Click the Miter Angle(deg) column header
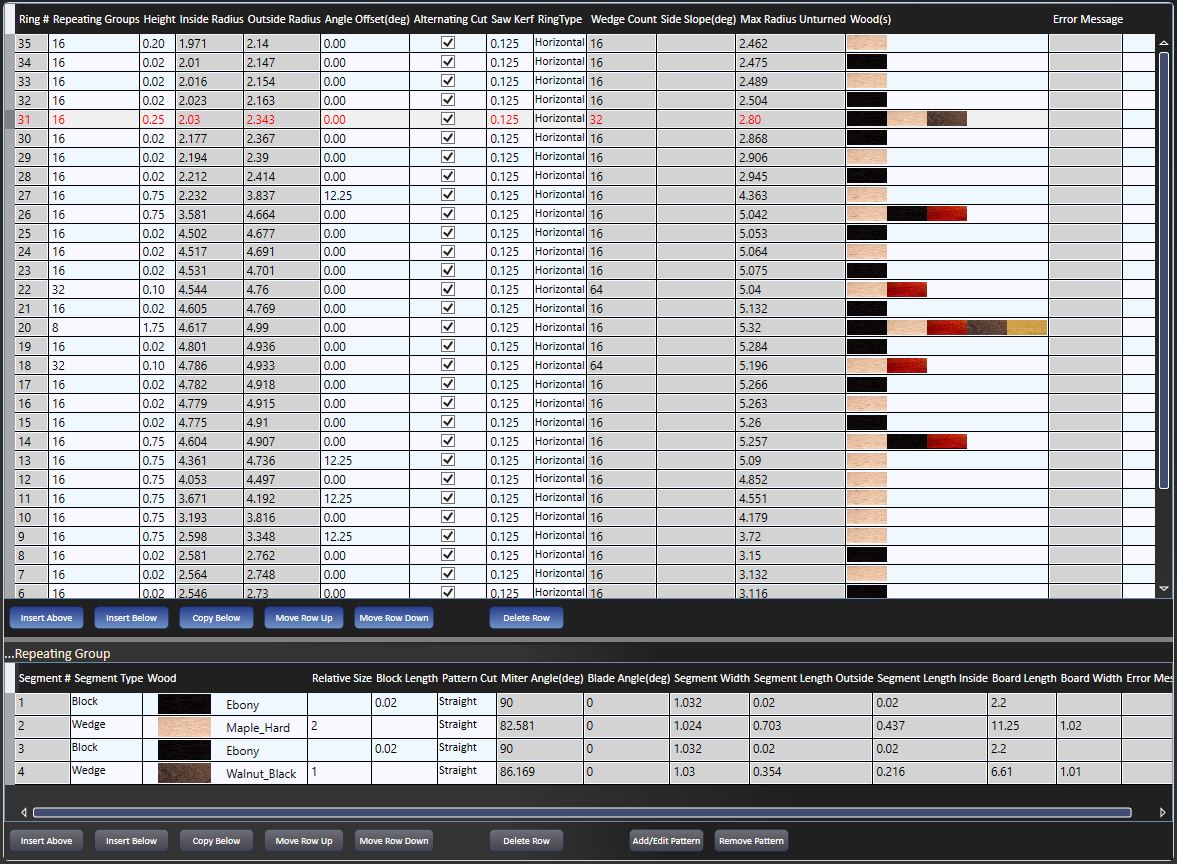This screenshot has height=864, width=1177. (540, 678)
